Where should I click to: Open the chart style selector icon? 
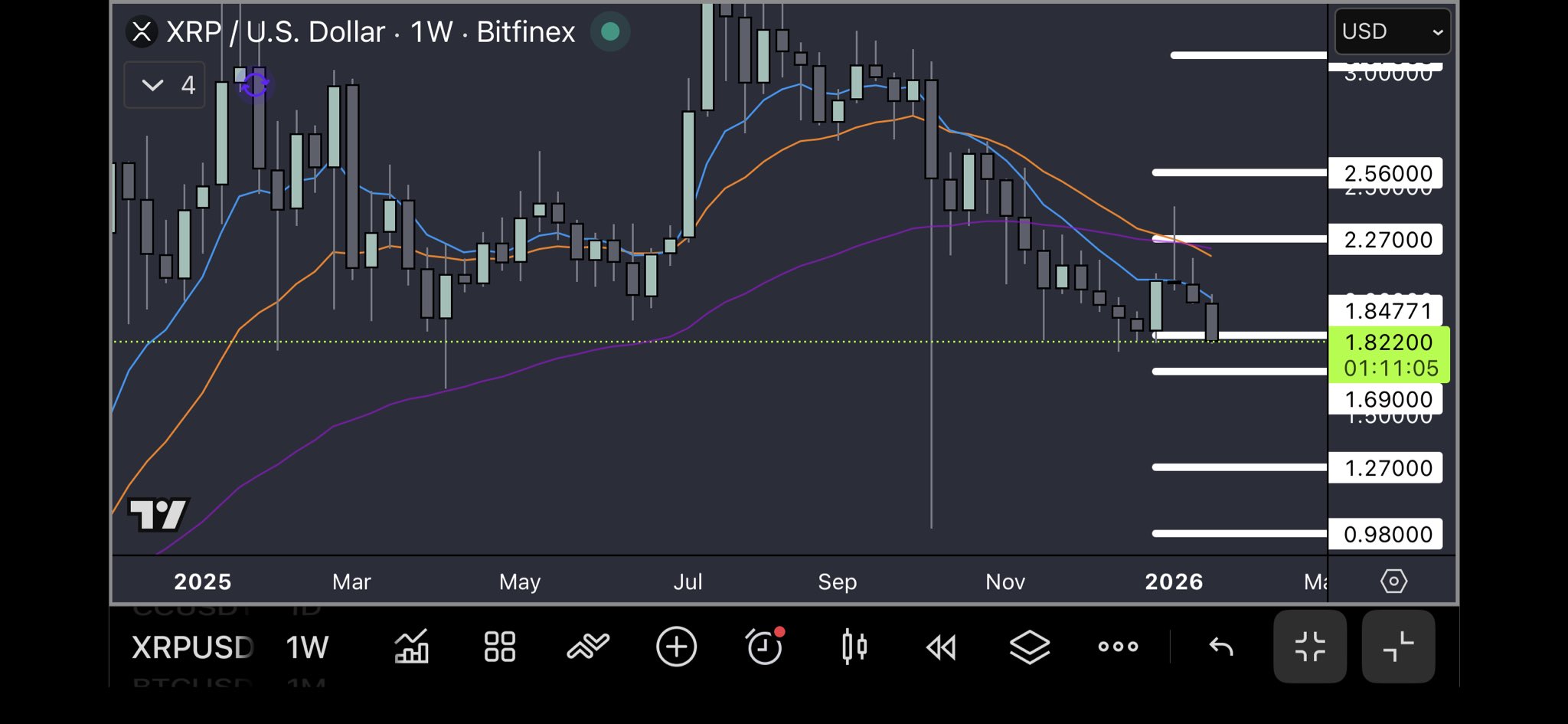coord(411,647)
